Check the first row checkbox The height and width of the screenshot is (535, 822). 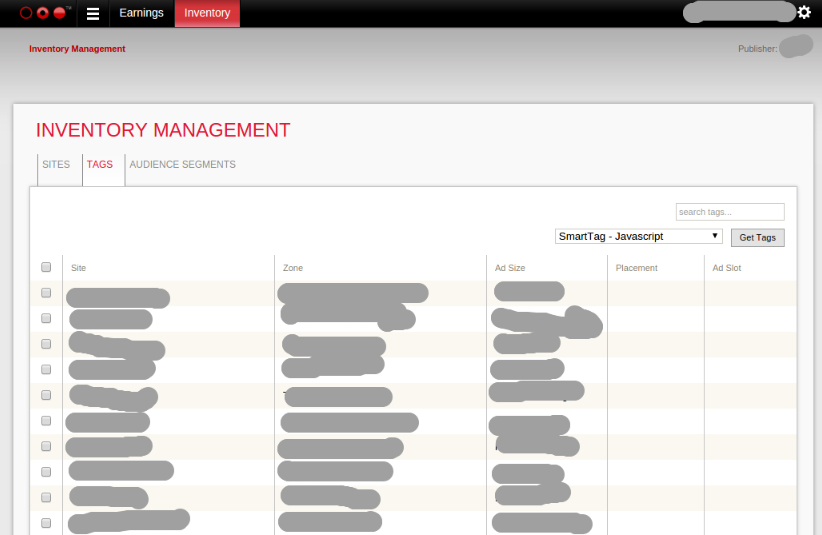pos(46,293)
